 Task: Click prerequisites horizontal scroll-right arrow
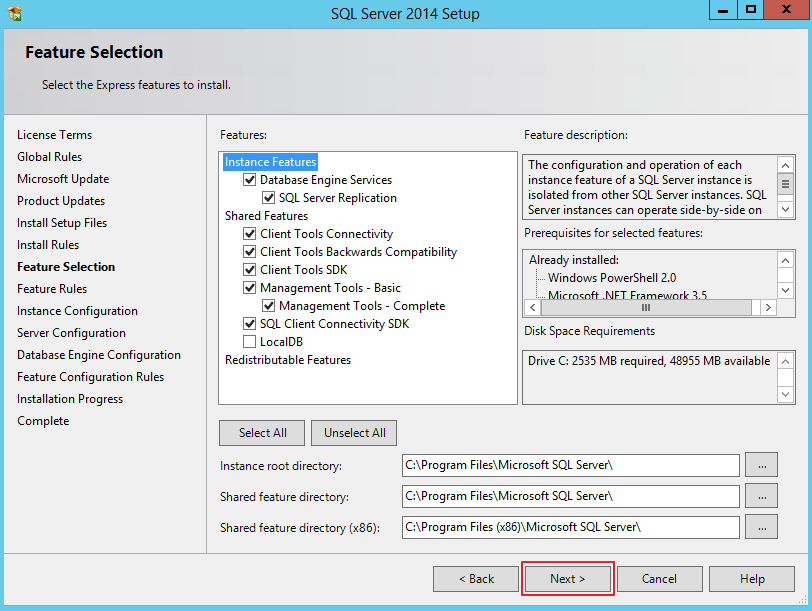point(768,308)
